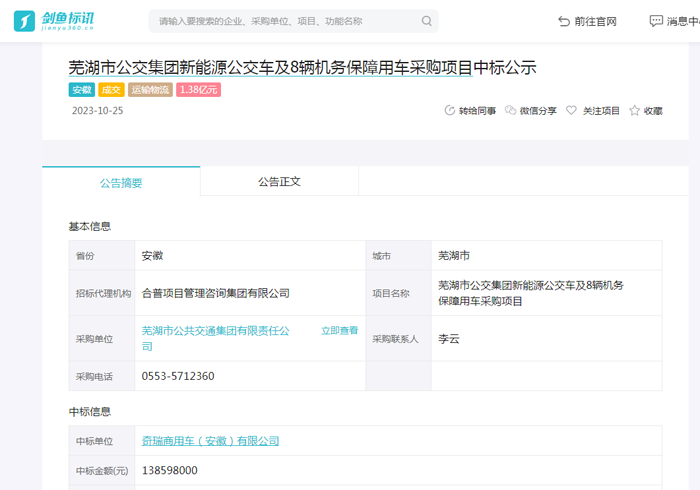Click the 收藏 star icon

click(x=634, y=110)
